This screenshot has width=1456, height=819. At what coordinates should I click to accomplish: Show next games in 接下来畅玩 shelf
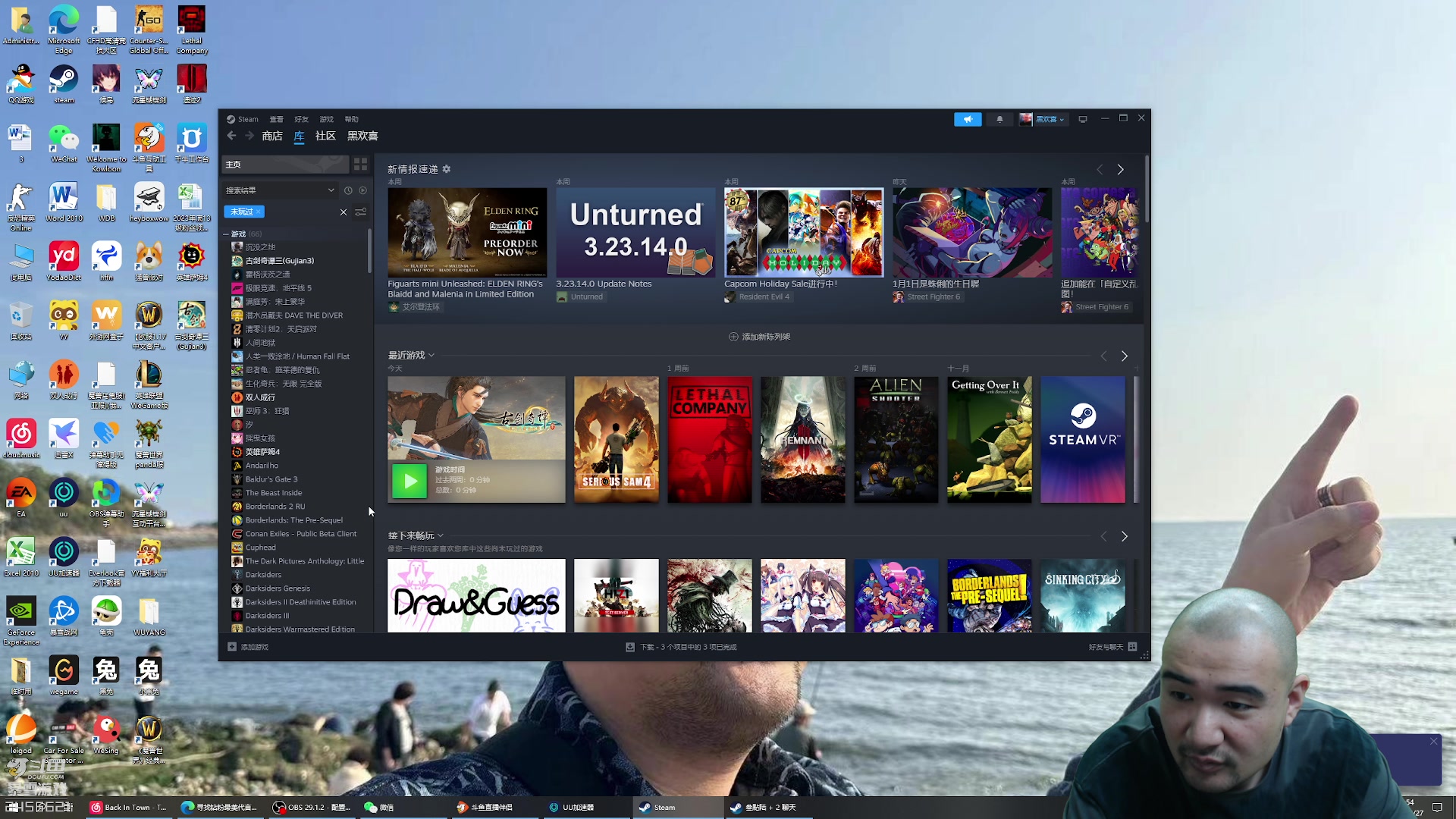(x=1125, y=536)
